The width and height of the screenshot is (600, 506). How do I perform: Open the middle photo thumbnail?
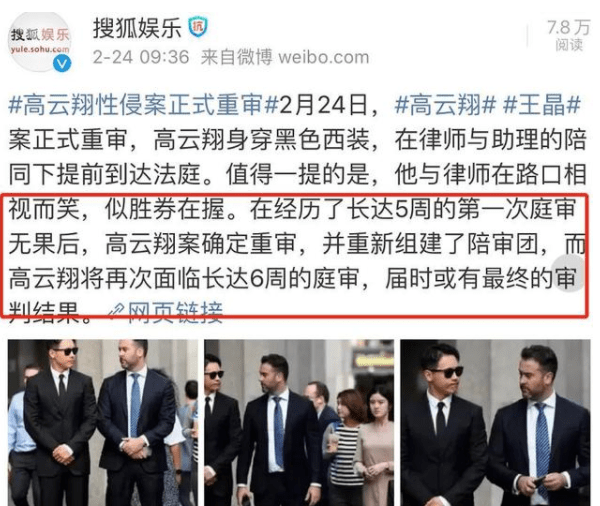coord(299,423)
